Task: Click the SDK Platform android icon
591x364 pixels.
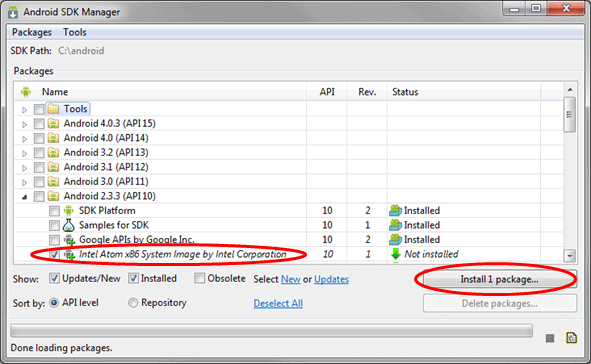Action: pos(69,211)
